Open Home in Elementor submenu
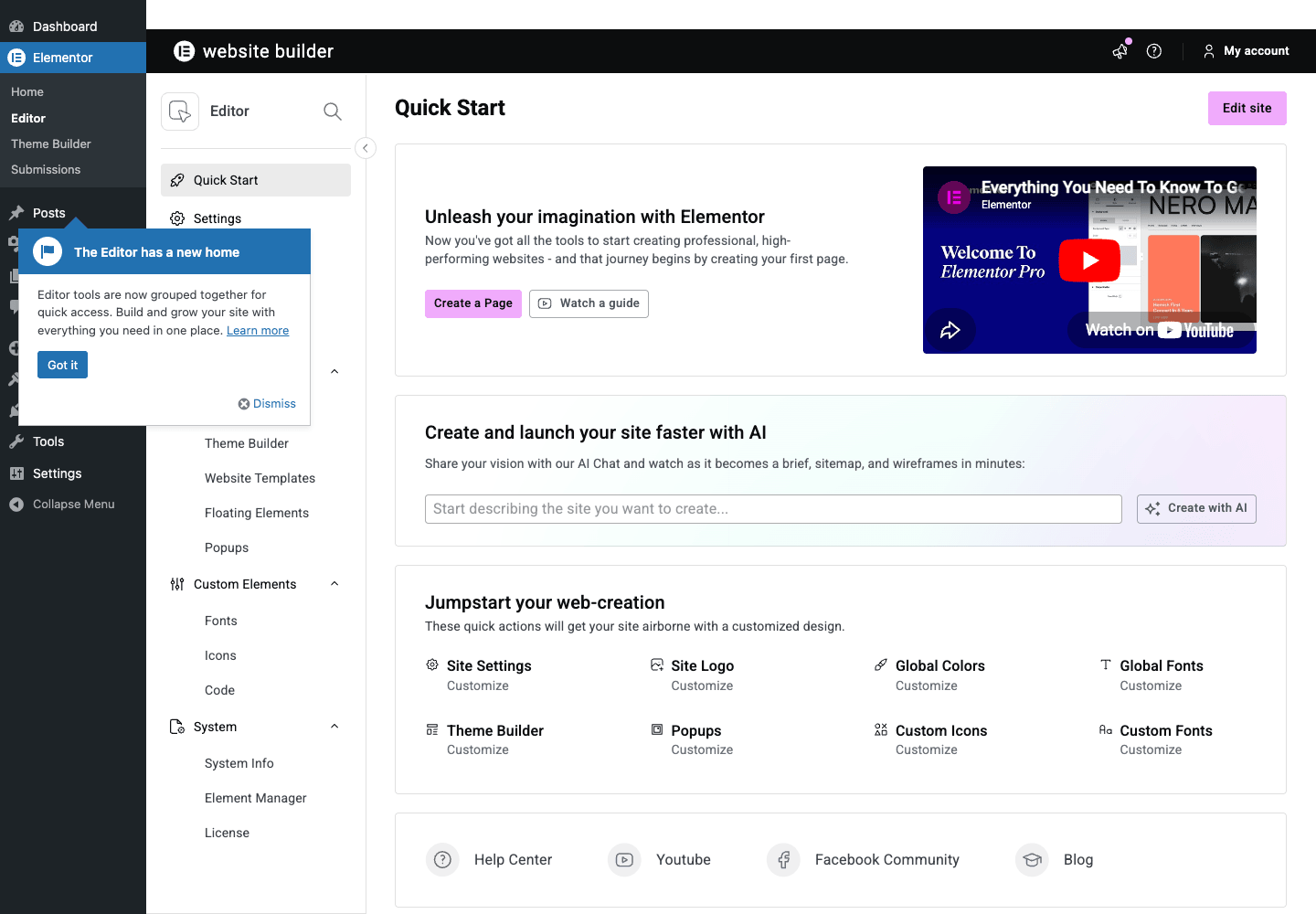Image resolution: width=1316 pixels, height=914 pixels. [27, 92]
